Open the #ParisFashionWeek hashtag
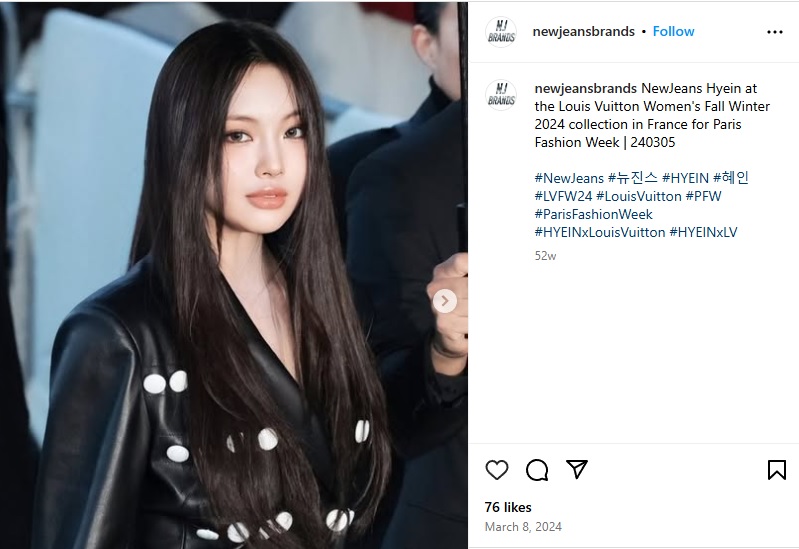The width and height of the screenshot is (799, 549). coord(594,214)
